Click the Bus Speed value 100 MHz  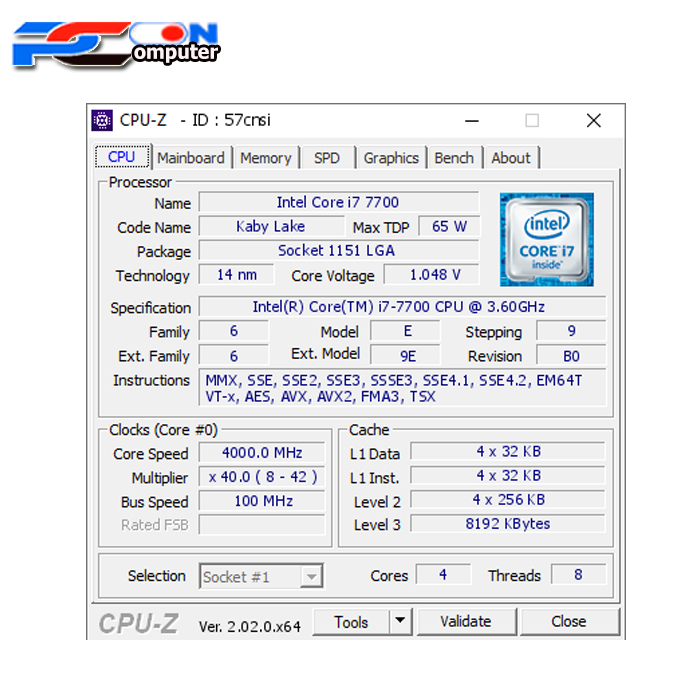[262, 501]
